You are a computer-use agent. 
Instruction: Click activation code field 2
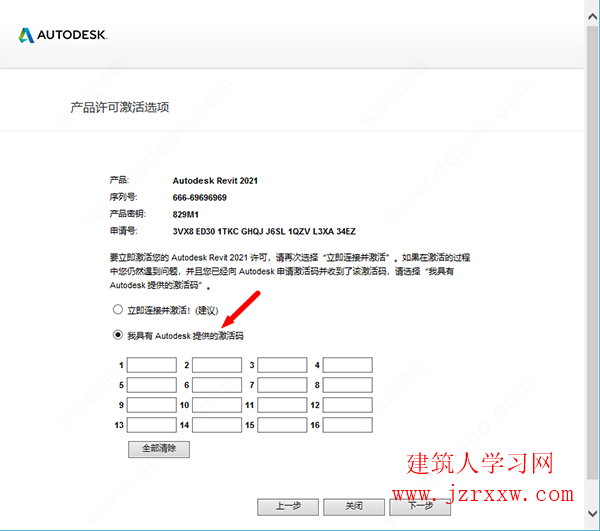[x=217, y=365]
